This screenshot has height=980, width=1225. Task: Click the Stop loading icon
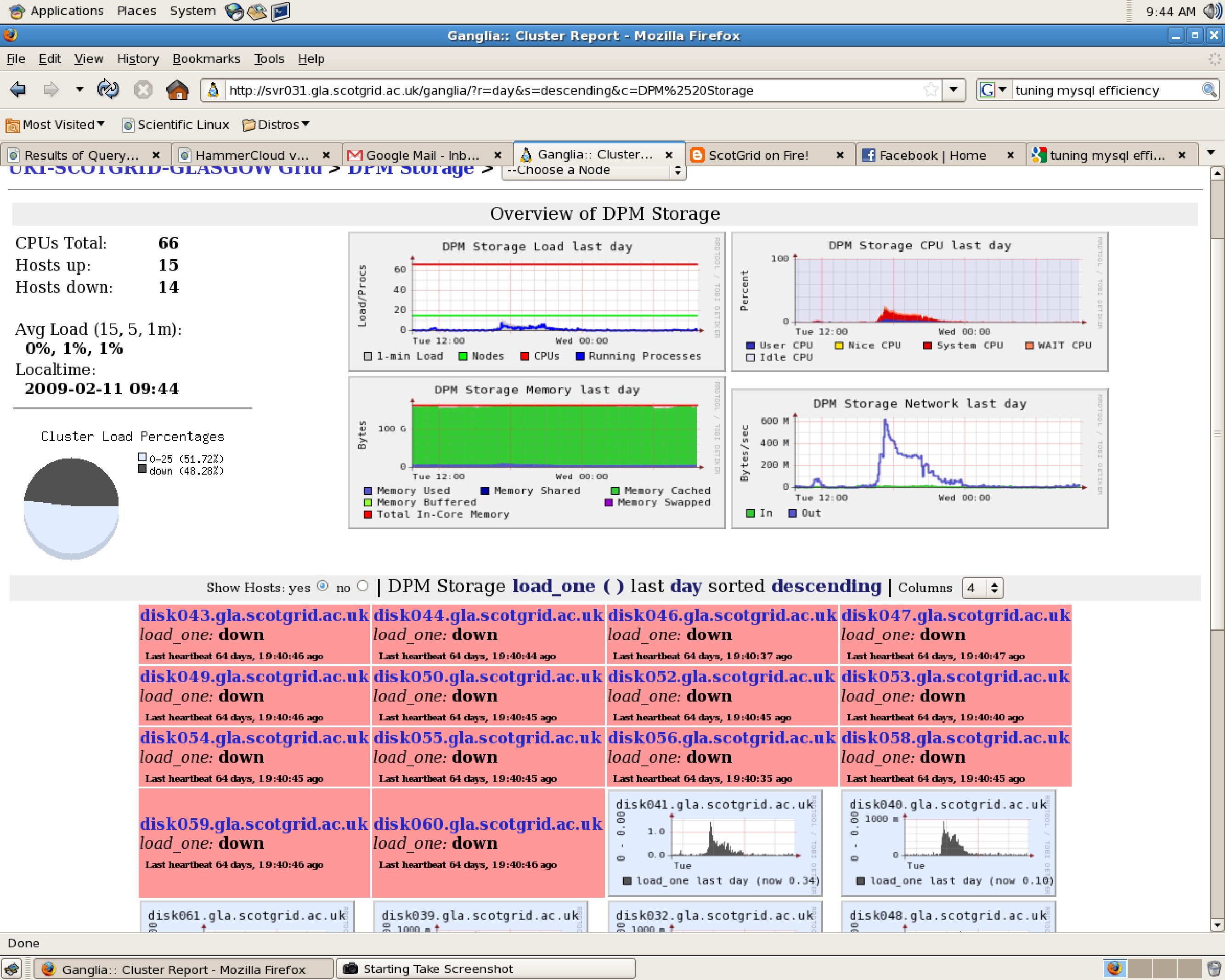143,90
